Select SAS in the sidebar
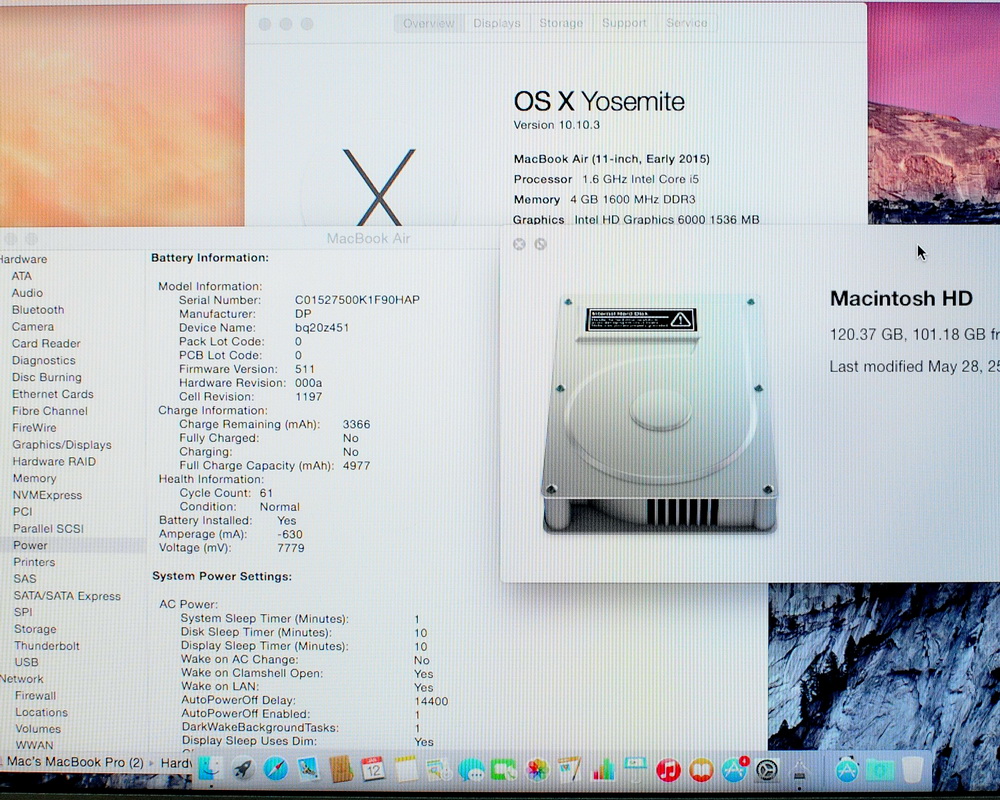 click(25, 579)
